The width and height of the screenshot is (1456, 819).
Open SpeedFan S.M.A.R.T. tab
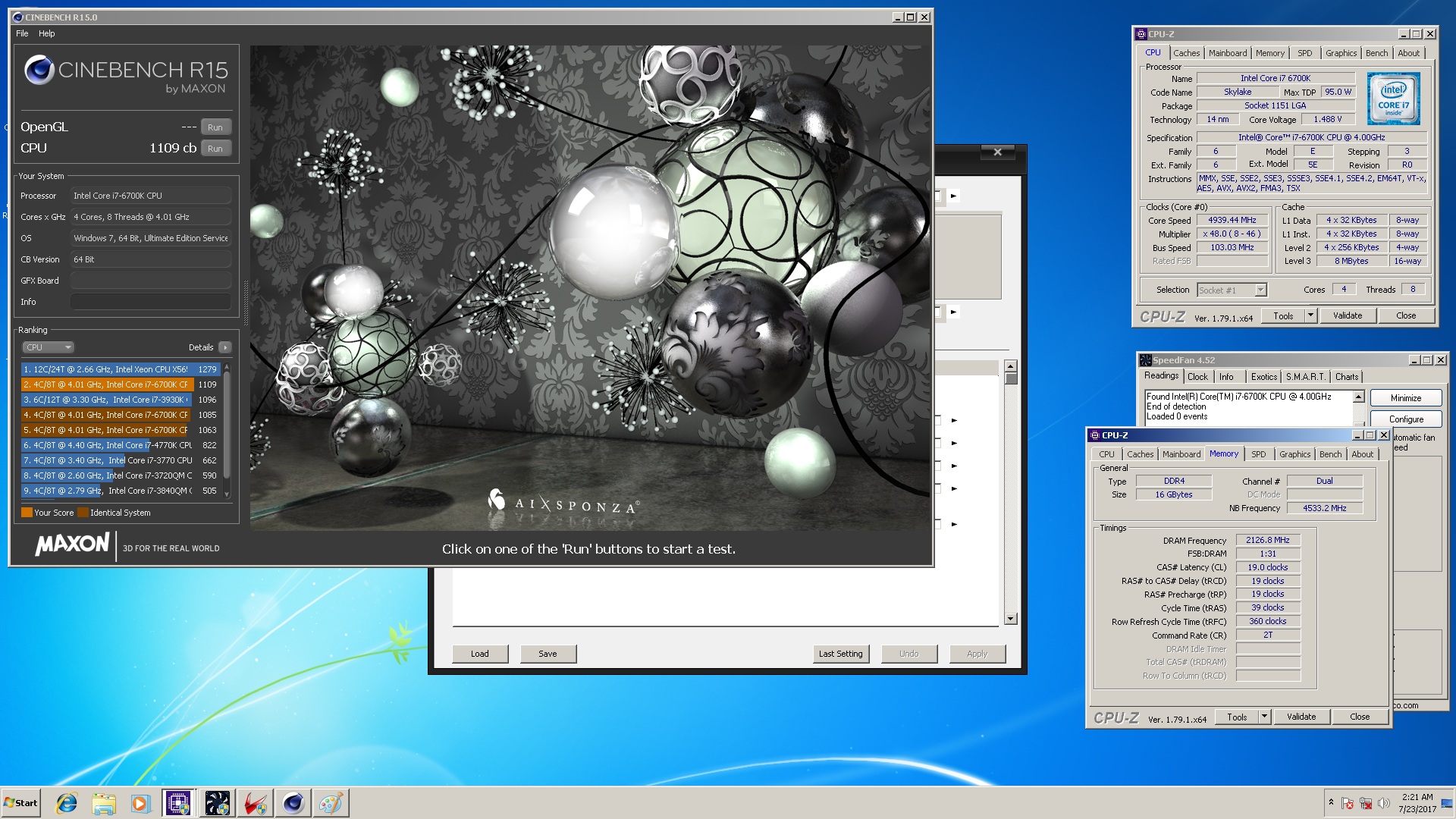[1305, 377]
